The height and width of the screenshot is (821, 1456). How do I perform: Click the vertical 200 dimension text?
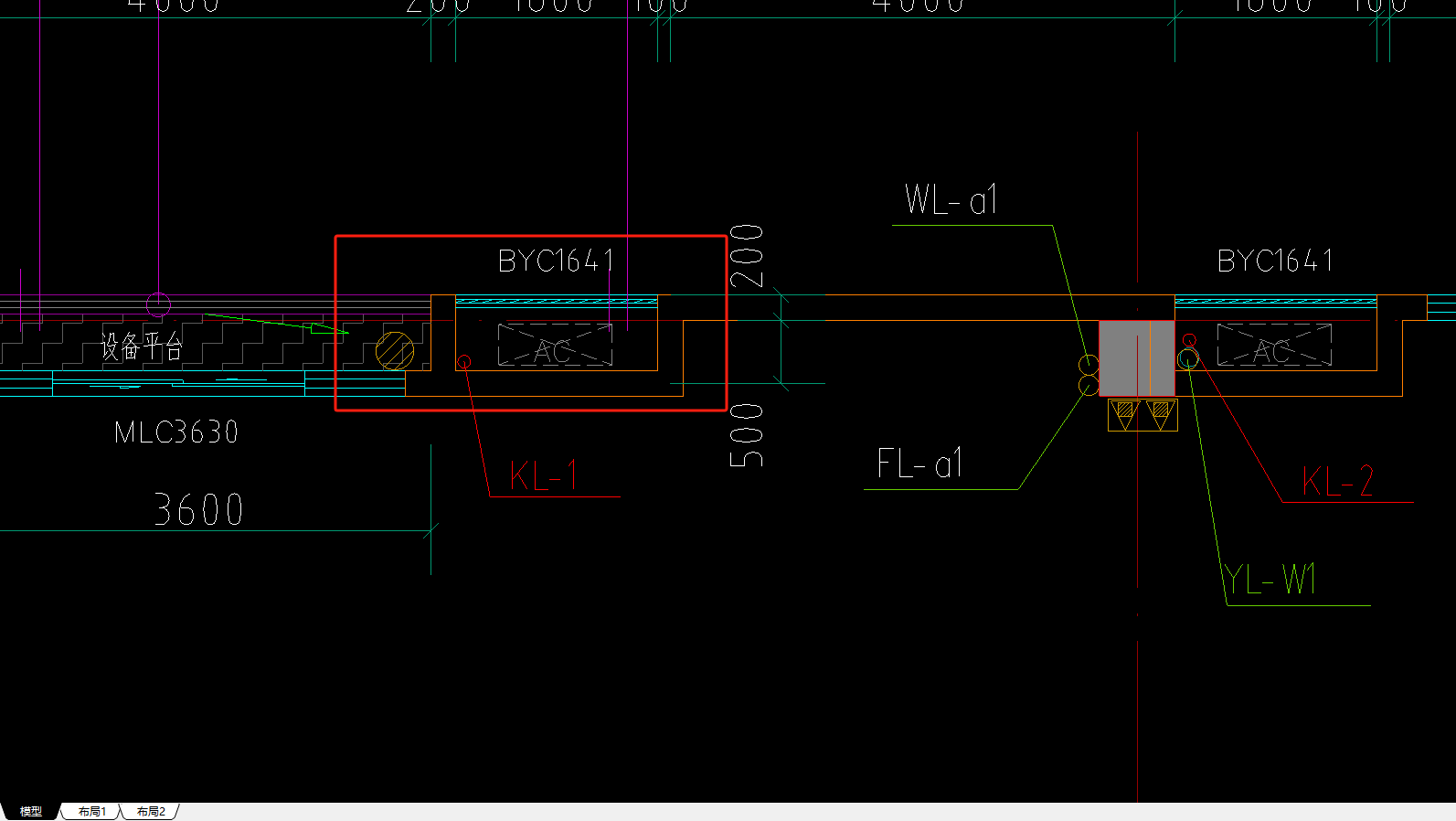coord(747,256)
